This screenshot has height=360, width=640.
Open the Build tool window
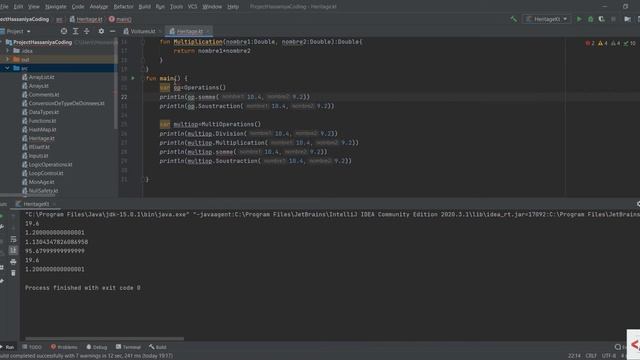158,347
